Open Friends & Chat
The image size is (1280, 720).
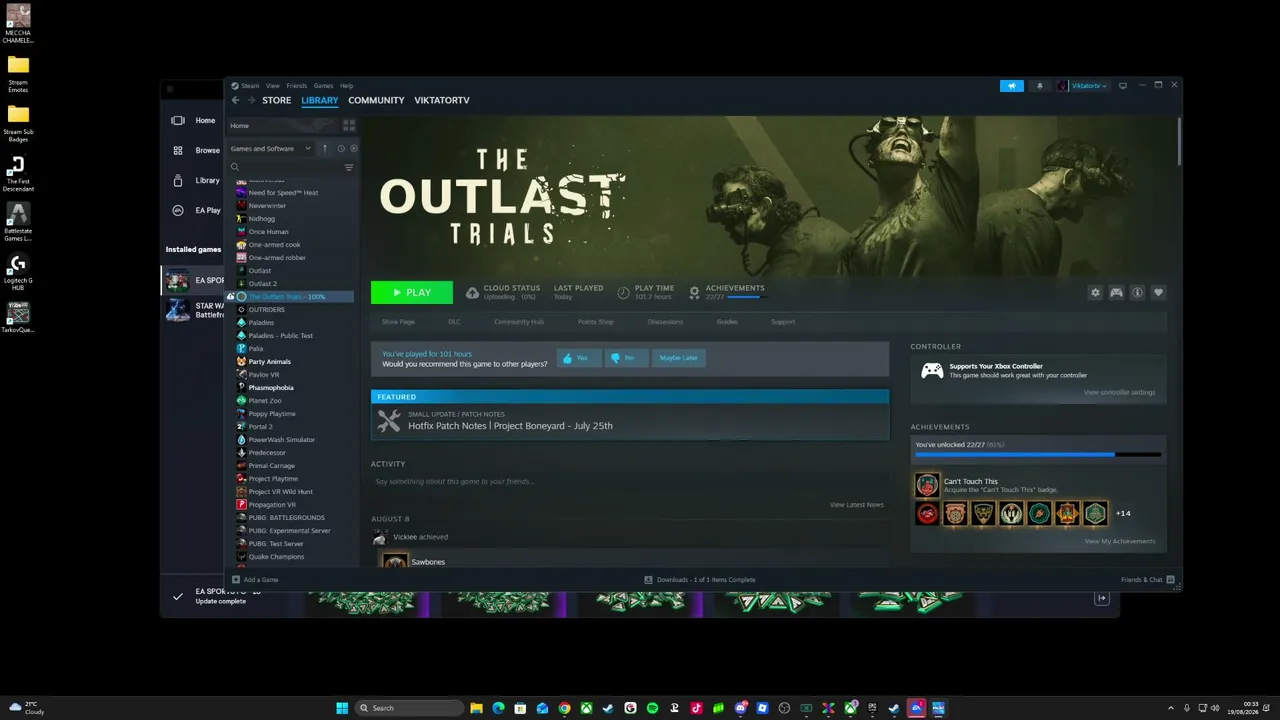(x=1148, y=580)
